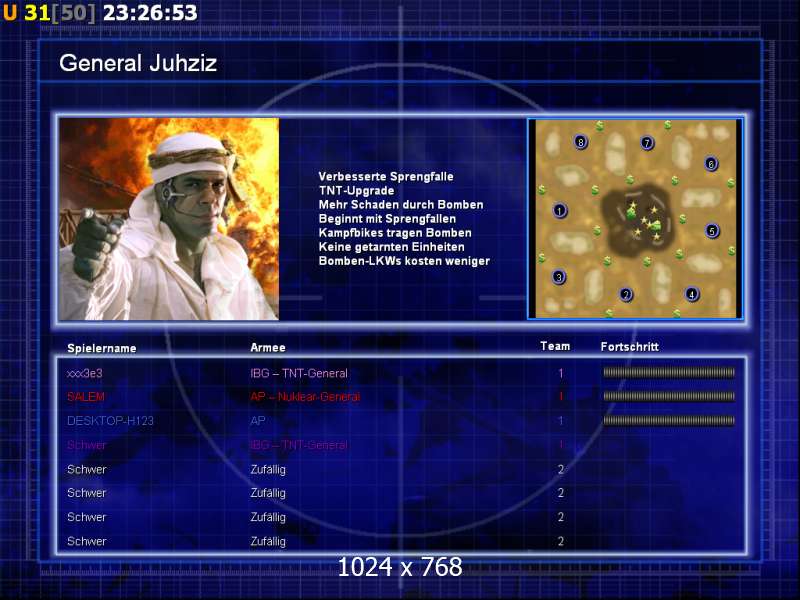
Task: Select player name "SALEM"
Action: pyautogui.click(x=86, y=397)
